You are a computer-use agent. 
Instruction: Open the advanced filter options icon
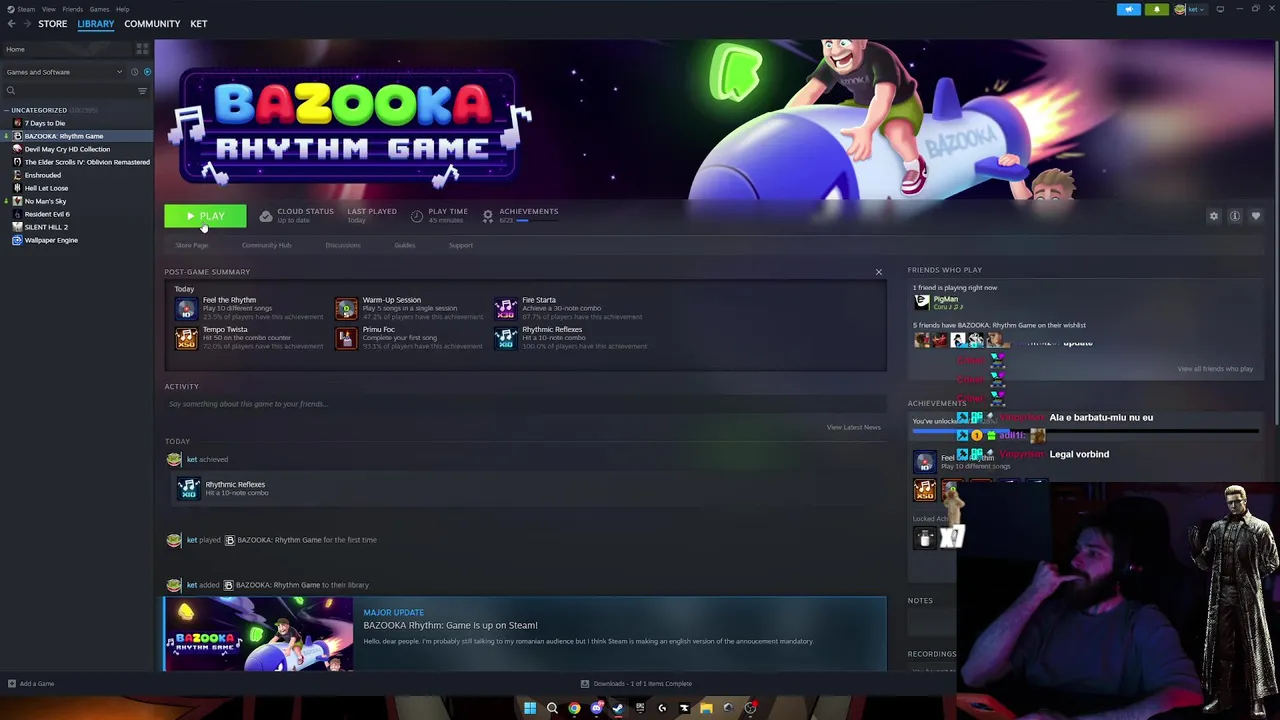[142, 91]
